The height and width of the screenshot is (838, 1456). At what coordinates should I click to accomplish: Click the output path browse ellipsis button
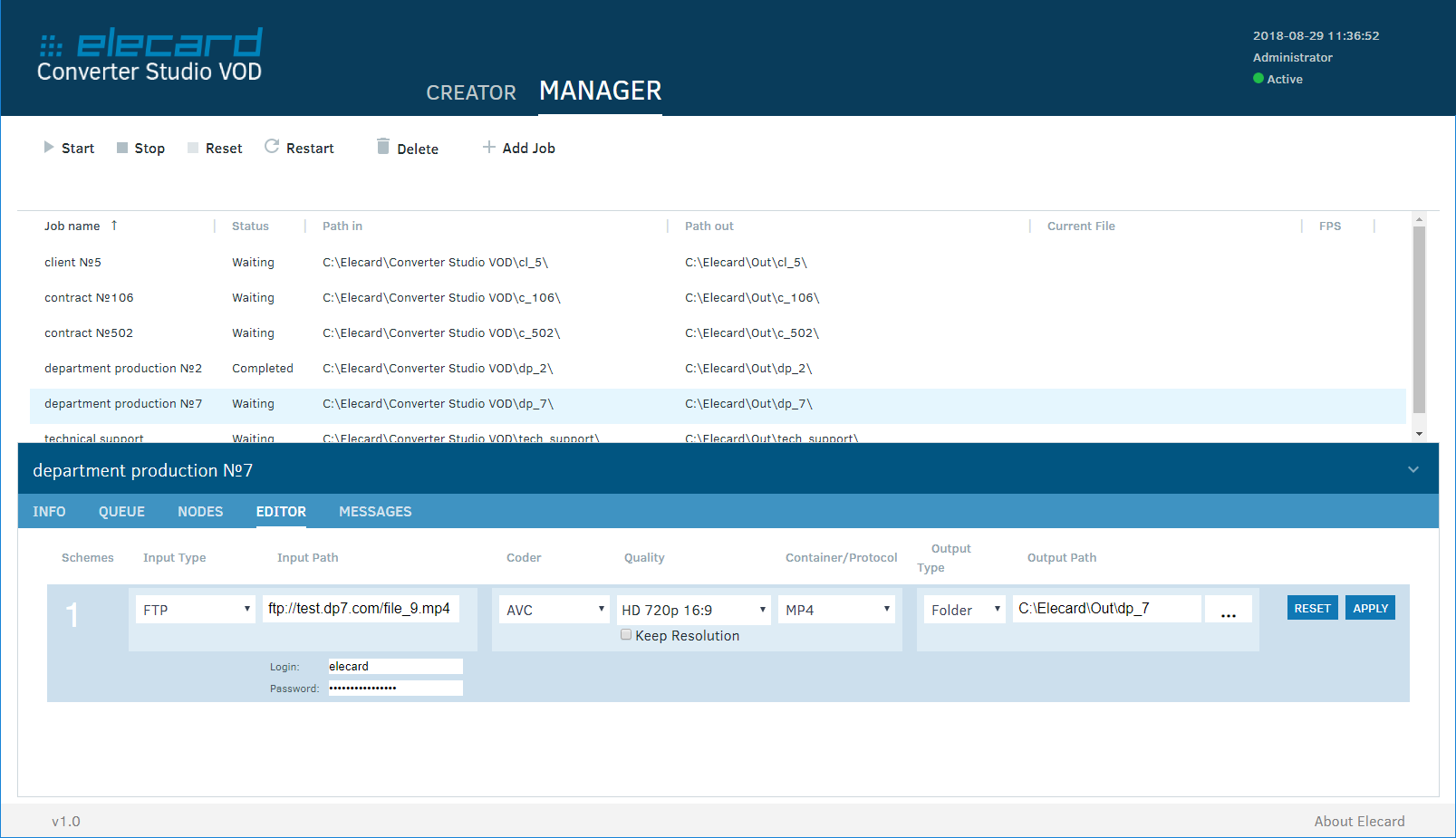(x=1228, y=610)
